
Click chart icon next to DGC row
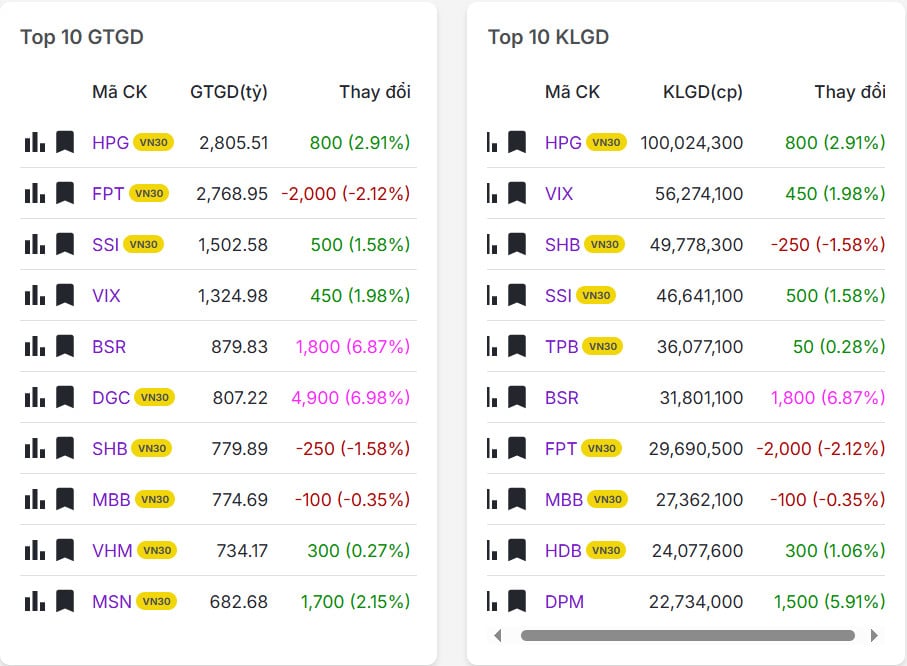(35, 398)
